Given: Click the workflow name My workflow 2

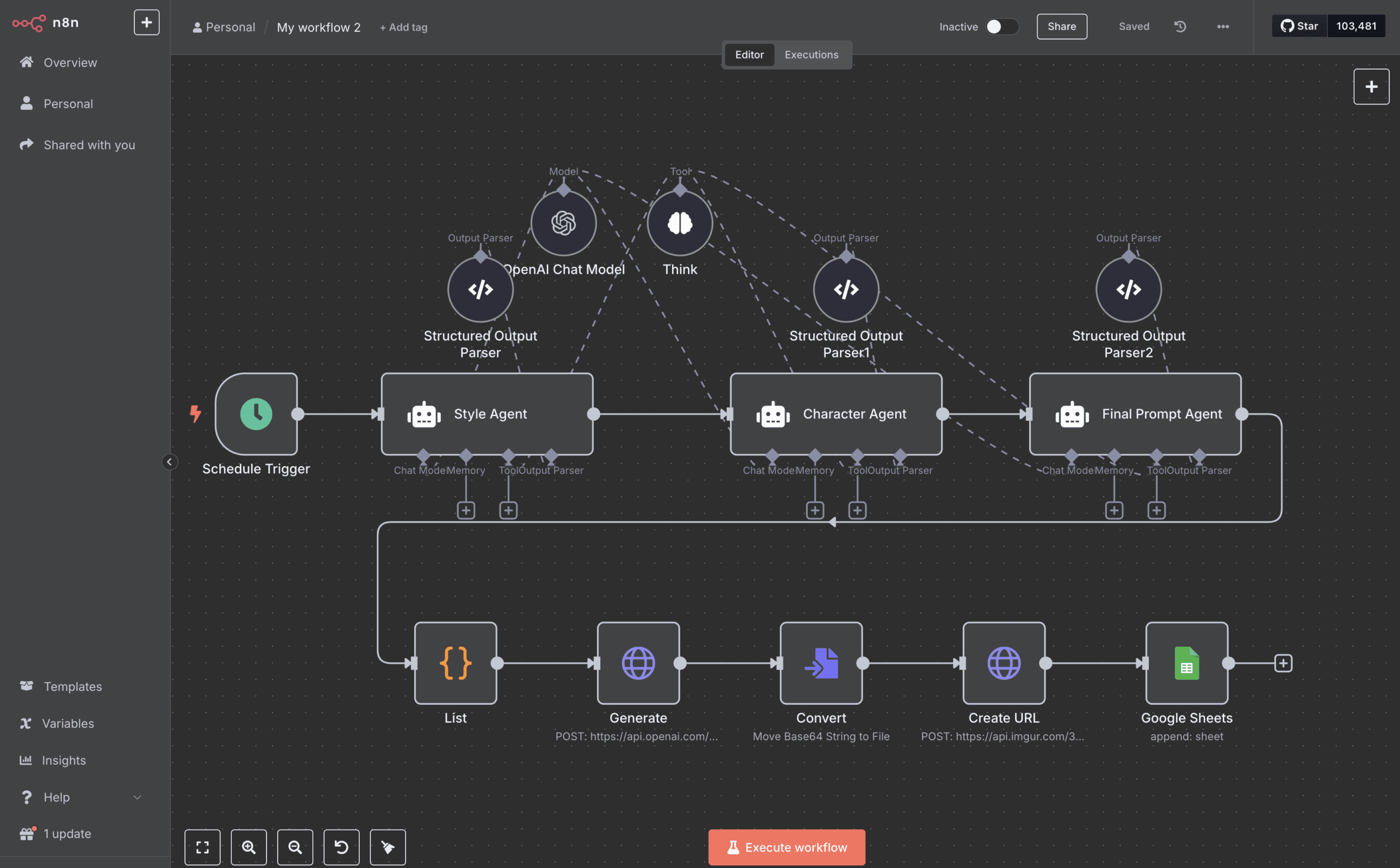Looking at the screenshot, I should click(319, 27).
